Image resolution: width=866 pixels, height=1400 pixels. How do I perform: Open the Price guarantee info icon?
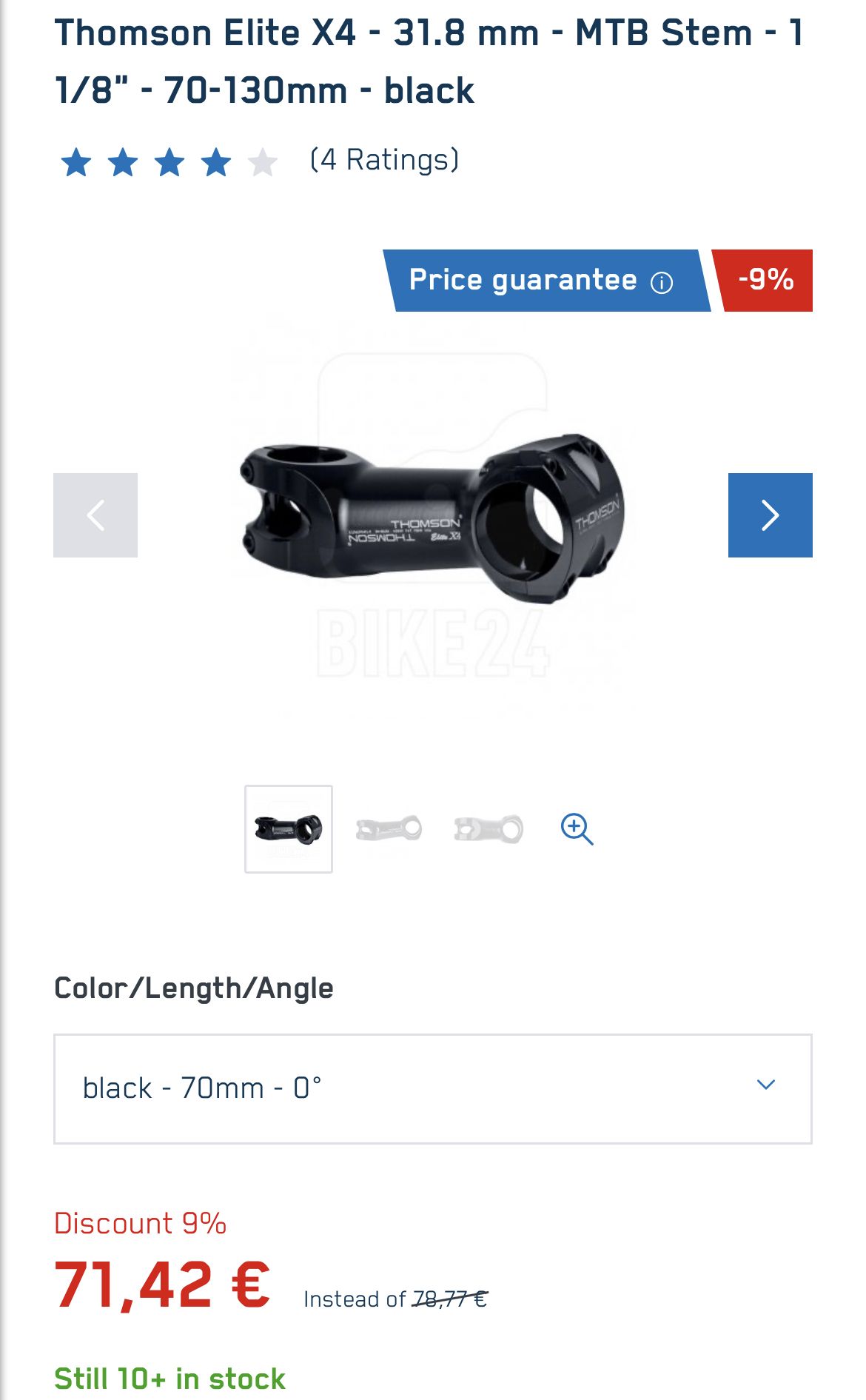point(661,282)
